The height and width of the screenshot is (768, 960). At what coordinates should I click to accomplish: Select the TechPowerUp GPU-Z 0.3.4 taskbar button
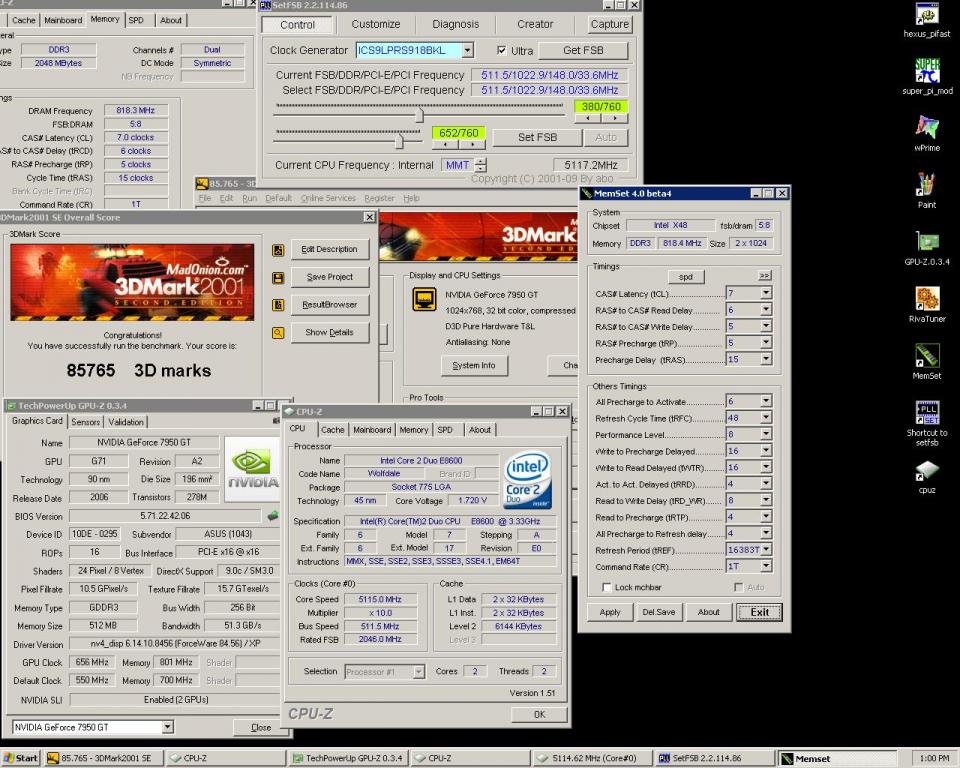click(x=348, y=758)
